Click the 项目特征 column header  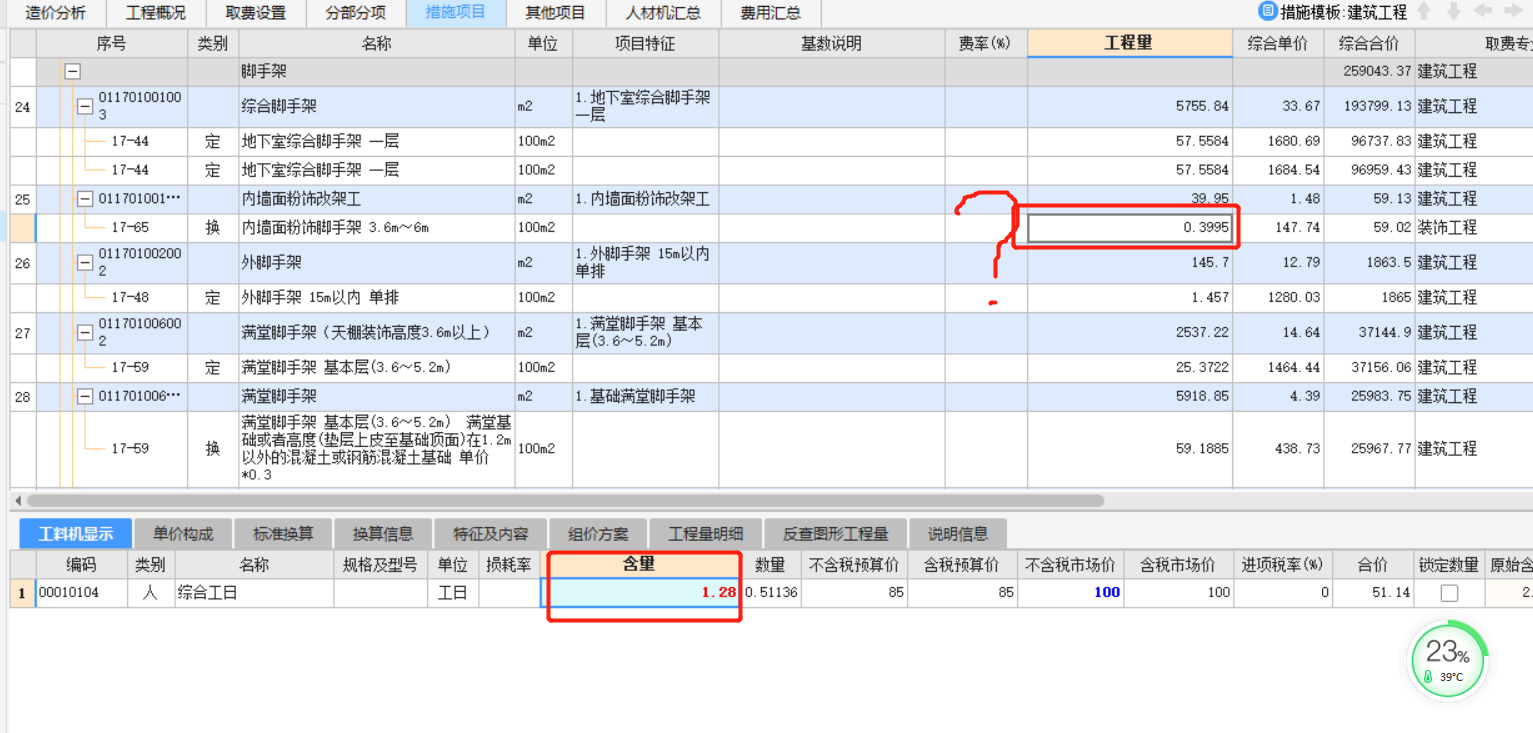[645, 43]
